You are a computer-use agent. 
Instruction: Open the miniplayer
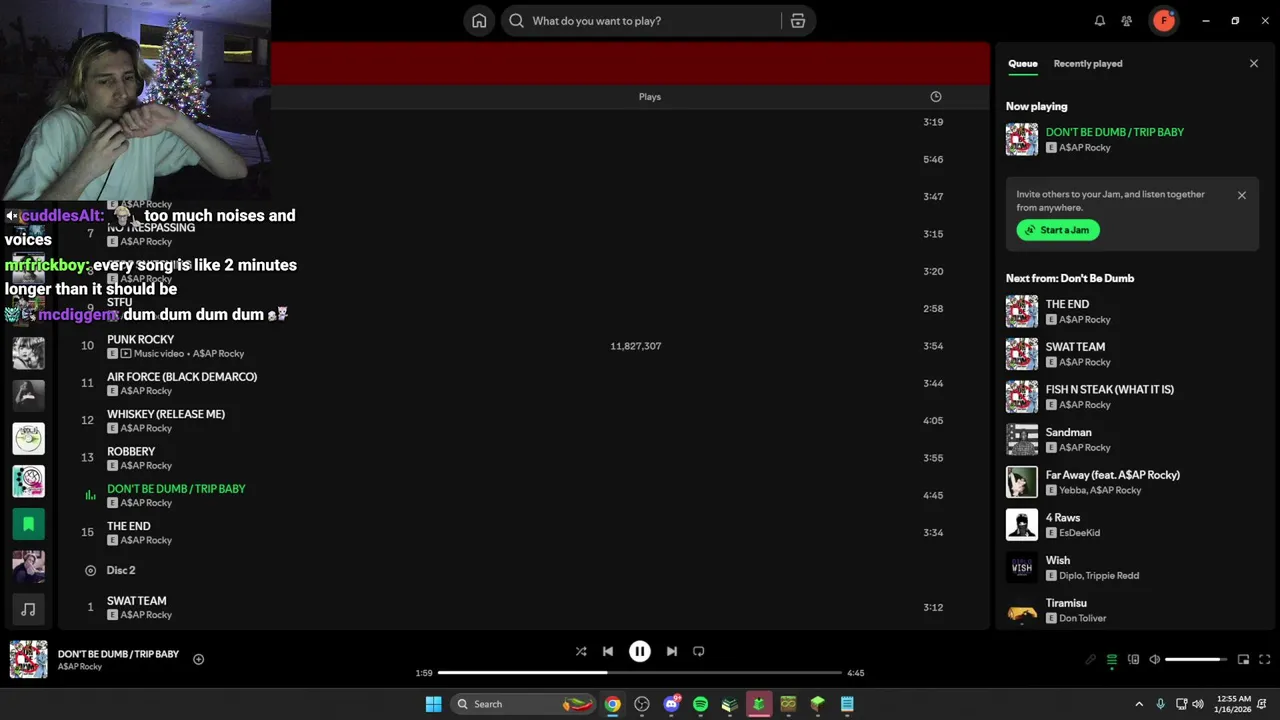point(1243,660)
